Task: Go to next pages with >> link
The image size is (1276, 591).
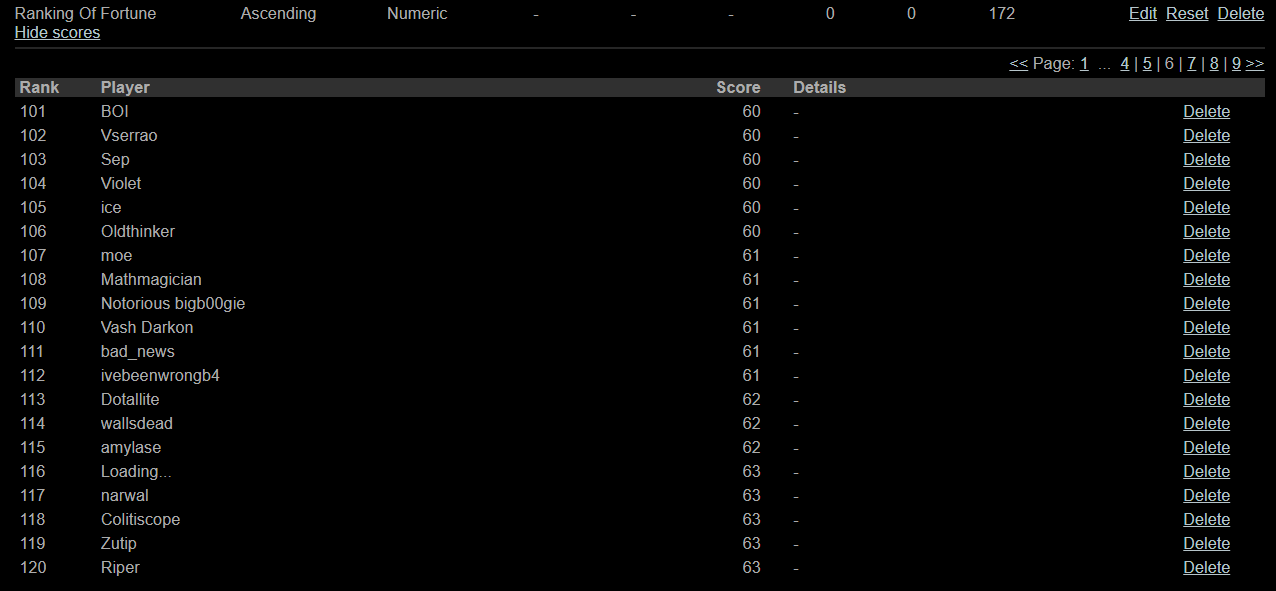Action: coord(1255,64)
